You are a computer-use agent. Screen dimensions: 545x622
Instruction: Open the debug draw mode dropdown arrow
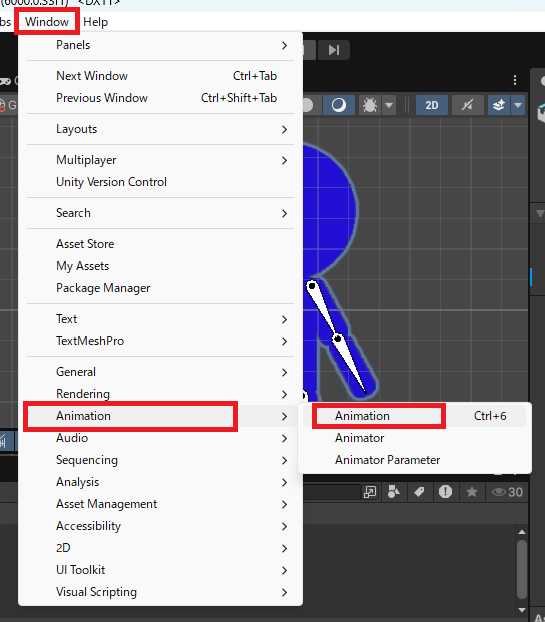[389, 105]
